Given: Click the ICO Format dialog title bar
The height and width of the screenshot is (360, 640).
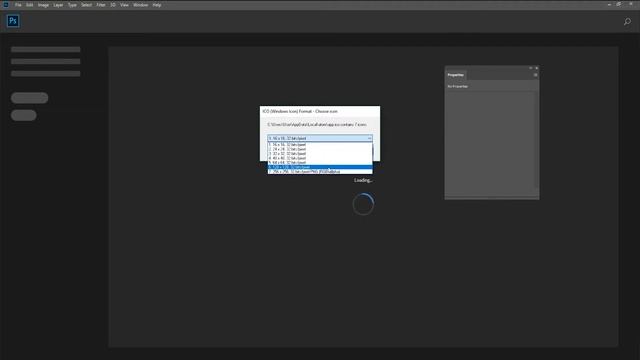Looking at the screenshot, I should click(320, 111).
